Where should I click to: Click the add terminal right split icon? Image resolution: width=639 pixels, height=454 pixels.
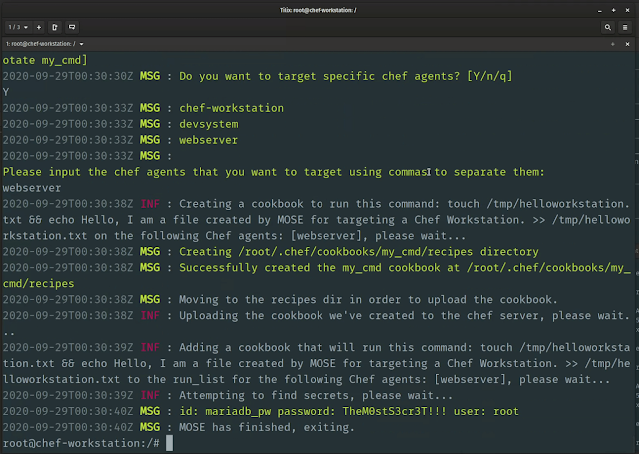coord(55,27)
